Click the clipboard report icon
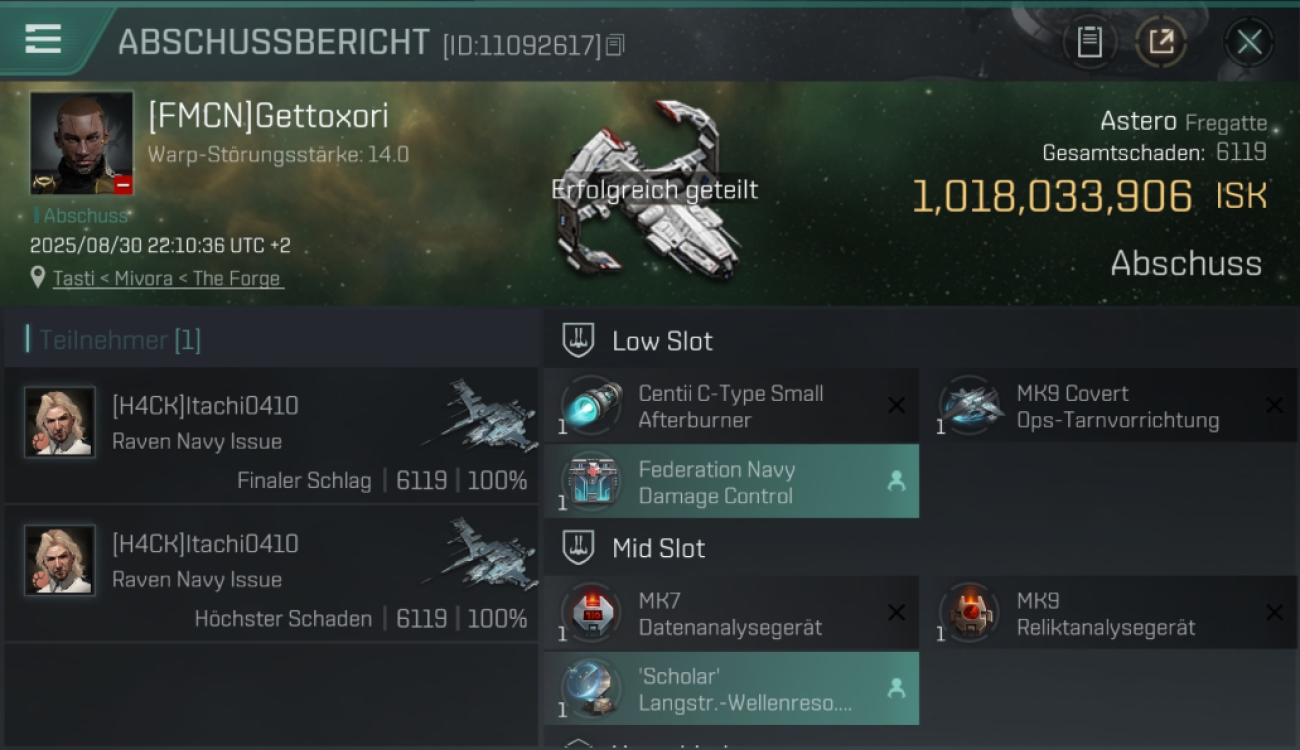The width and height of the screenshot is (1300, 750). (x=1089, y=42)
